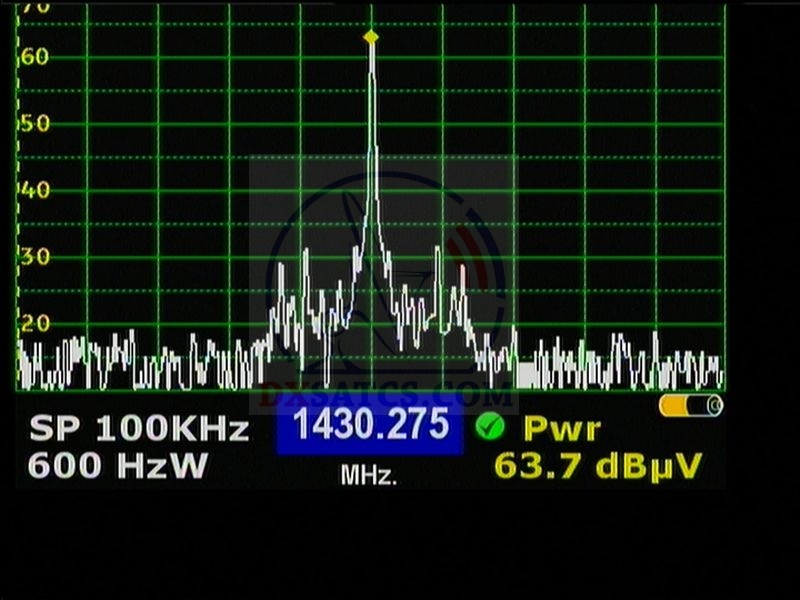Click the battery level indicator icon
800x600 pixels.
[690, 405]
